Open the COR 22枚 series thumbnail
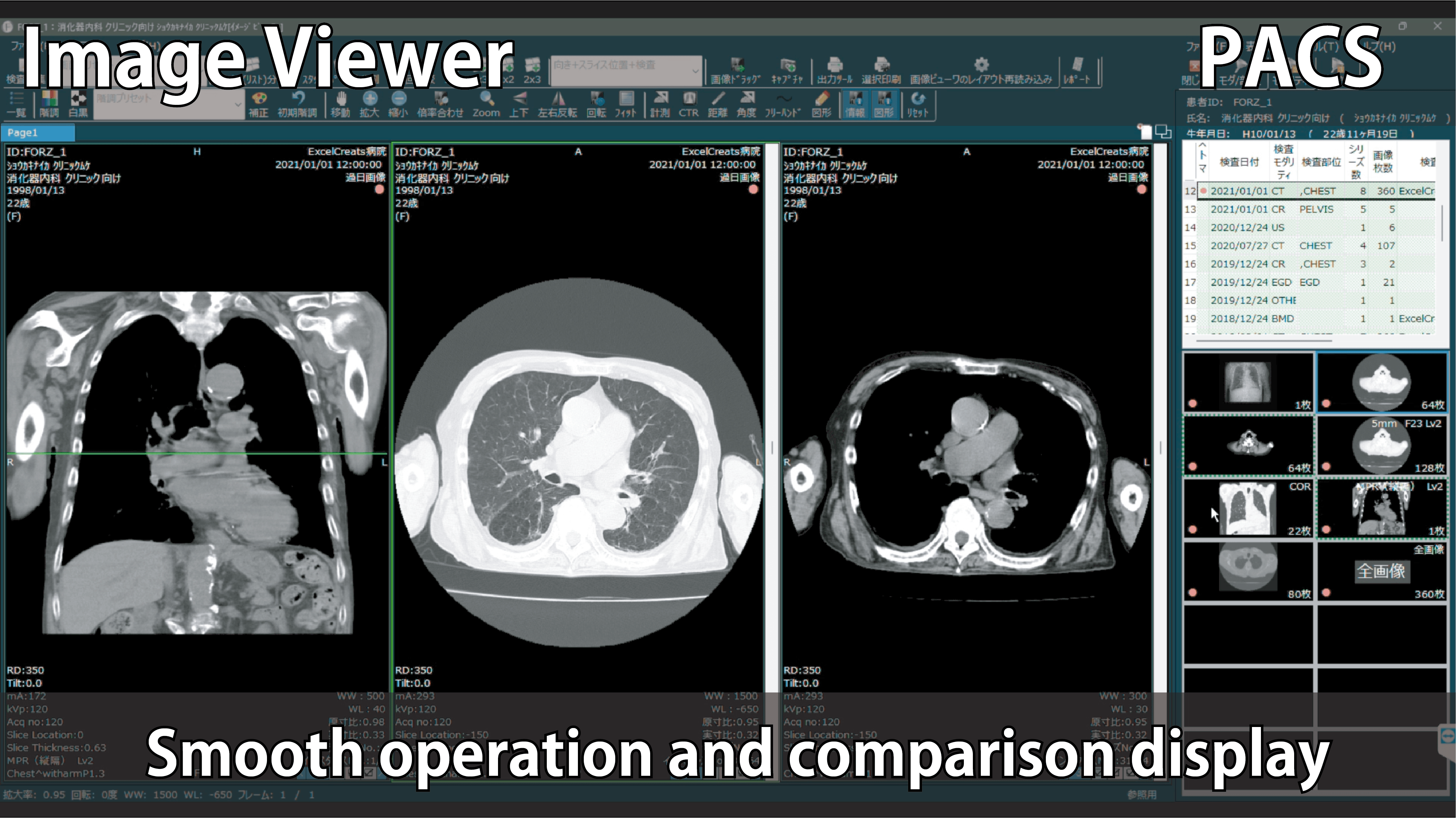This screenshot has height=818, width=1456. click(x=1247, y=508)
